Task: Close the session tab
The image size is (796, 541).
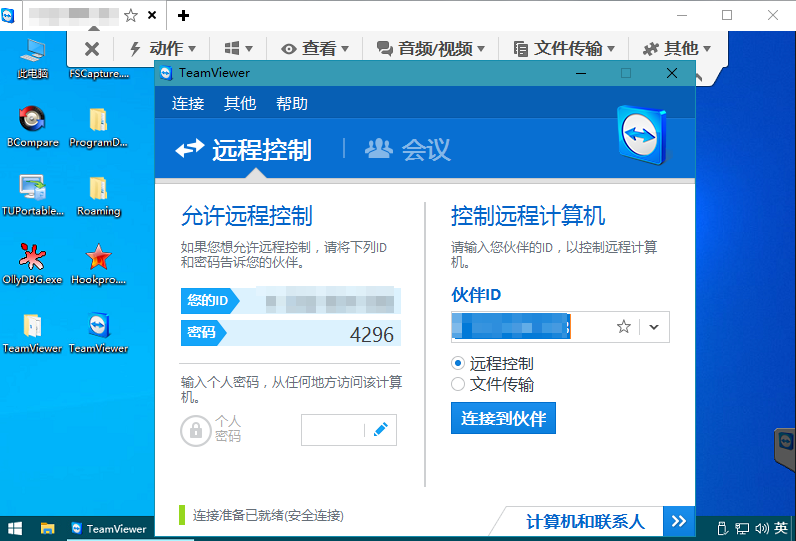Action: click(x=152, y=16)
